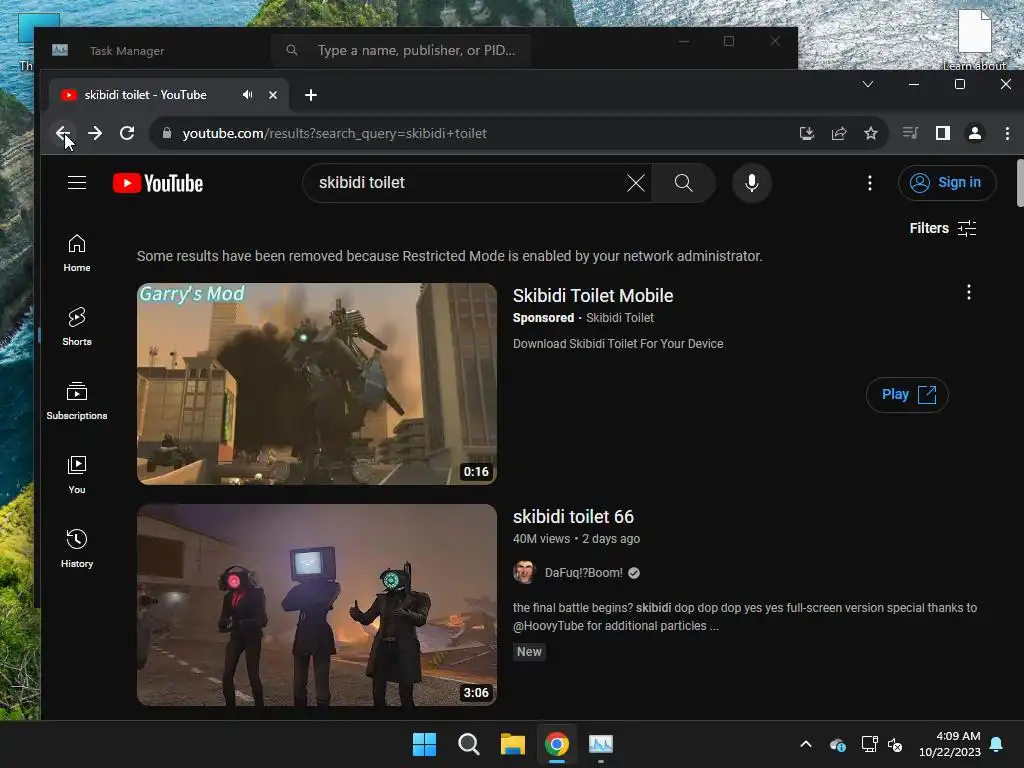Open YouTube settings three-dot menu

pyautogui.click(x=870, y=183)
